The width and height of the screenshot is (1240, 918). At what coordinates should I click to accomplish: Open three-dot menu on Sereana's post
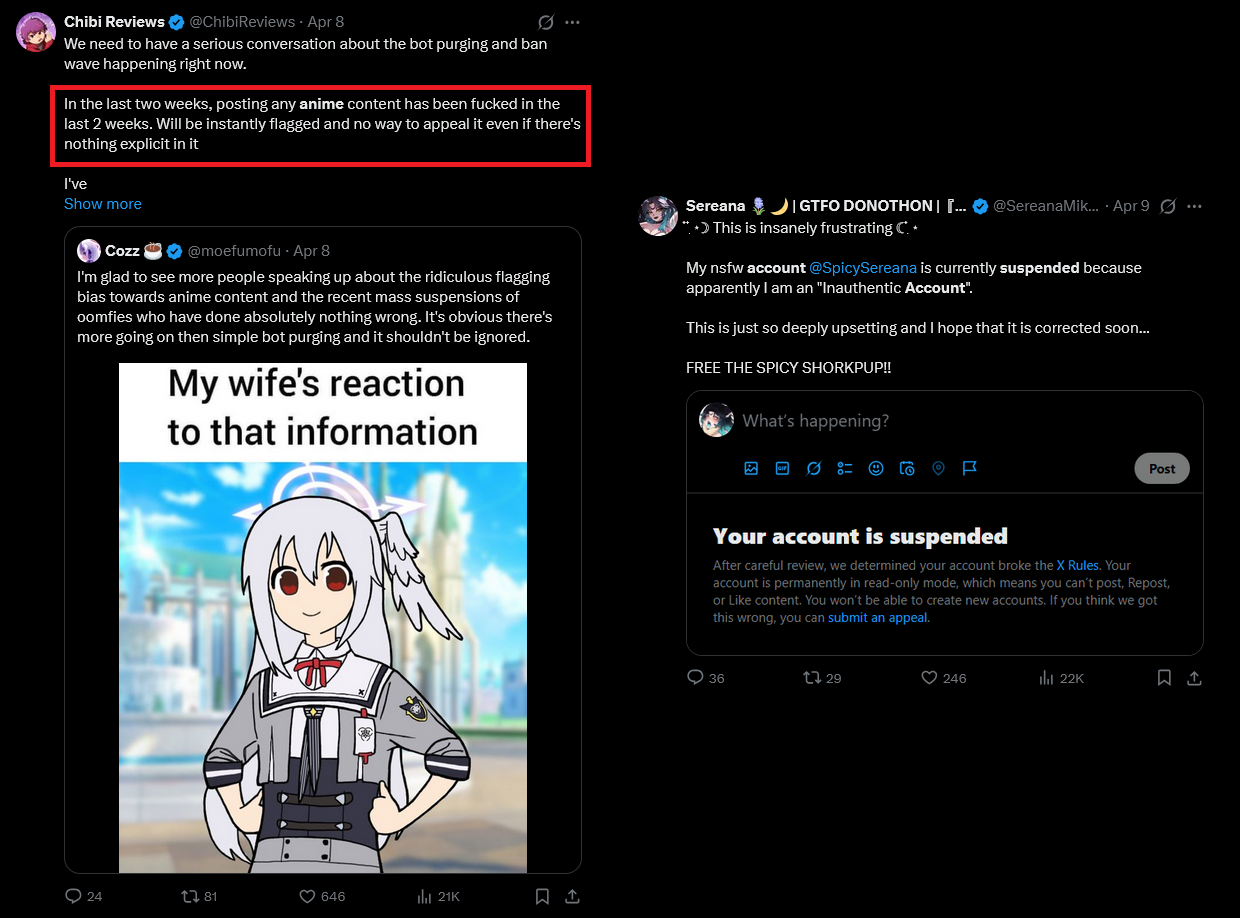1194,206
